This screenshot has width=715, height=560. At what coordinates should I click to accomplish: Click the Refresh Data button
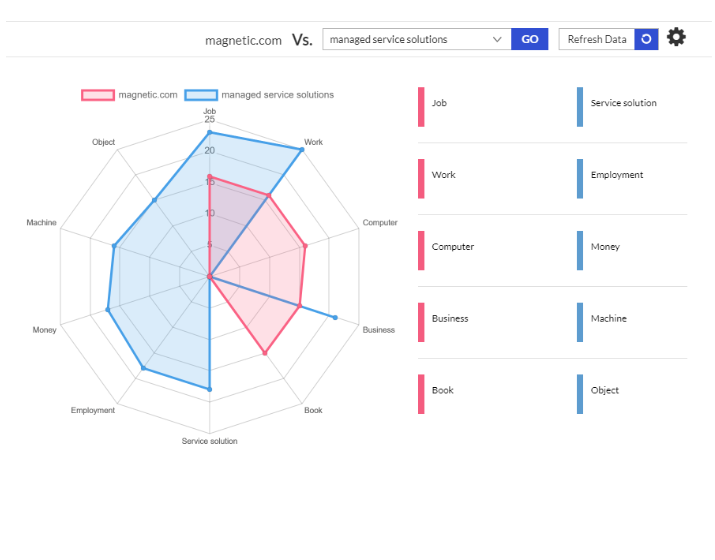(x=597, y=39)
